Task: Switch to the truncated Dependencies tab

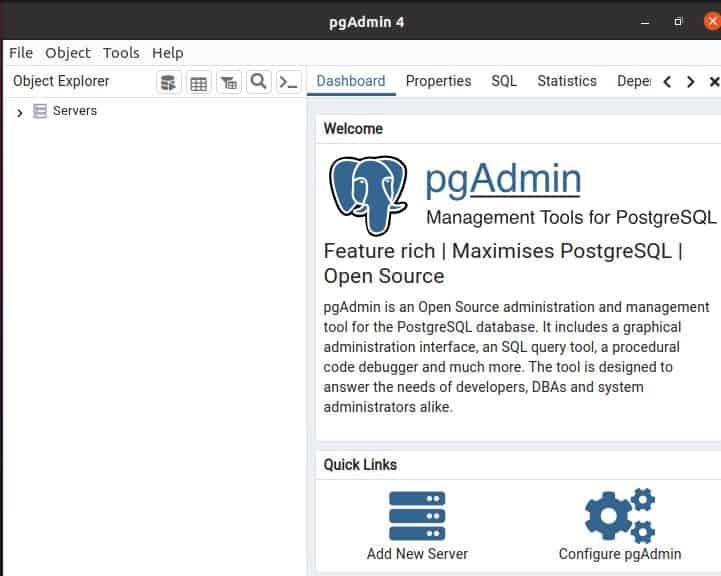Action: pyautogui.click(x=634, y=81)
